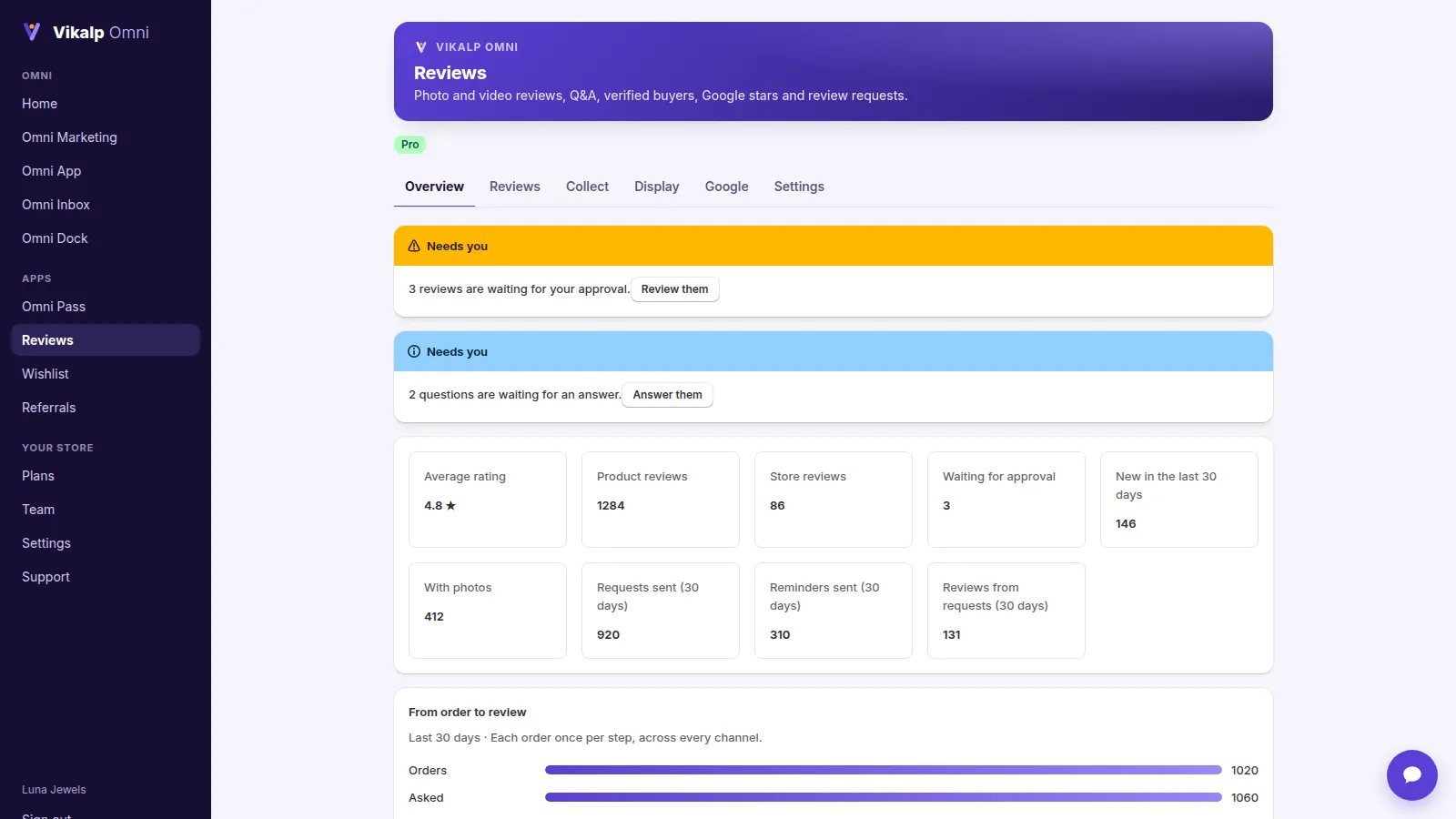Click the Reminders sent (30 days) card

pyautogui.click(x=834, y=611)
